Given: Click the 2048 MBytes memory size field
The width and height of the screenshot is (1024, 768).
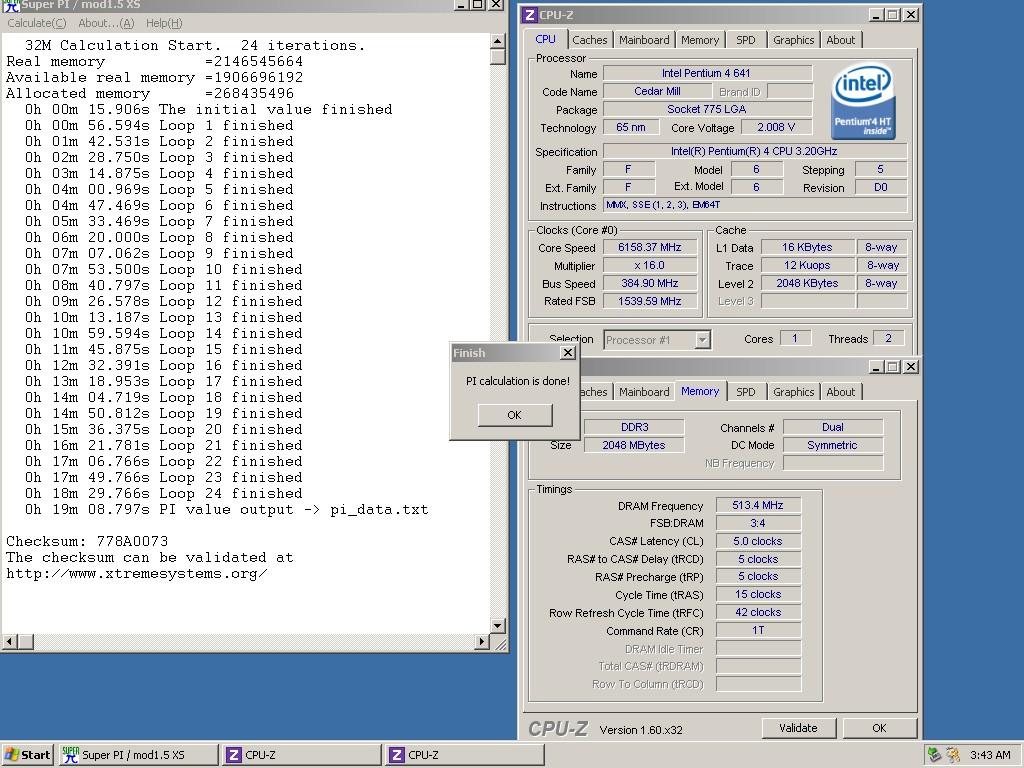Looking at the screenshot, I should pos(634,445).
